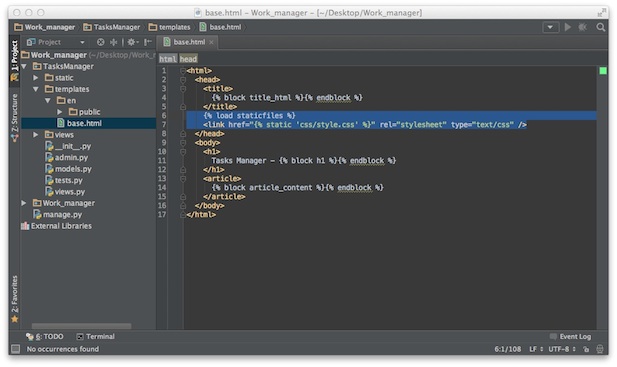Toggle the 1: Project tool window tab
Screen dimensions: 617x367
coord(15,60)
